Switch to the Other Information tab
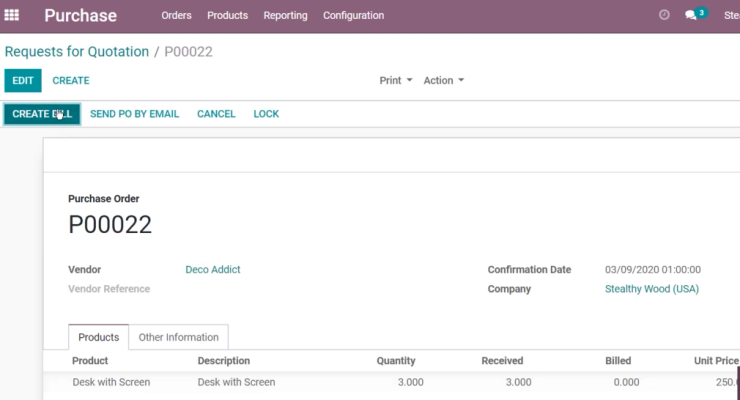The height and width of the screenshot is (400, 740). point(178,337)
